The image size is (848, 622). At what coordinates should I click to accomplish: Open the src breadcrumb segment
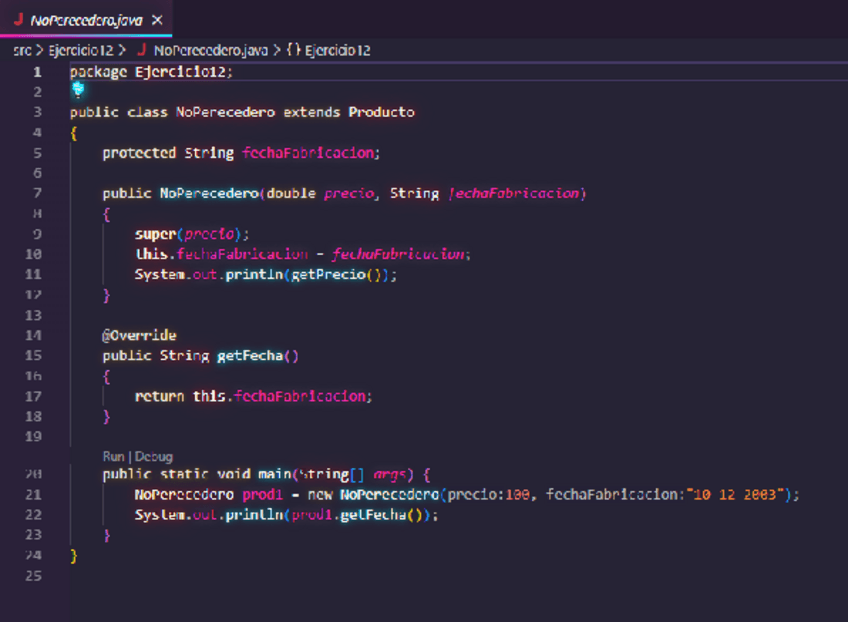(22, 49)
